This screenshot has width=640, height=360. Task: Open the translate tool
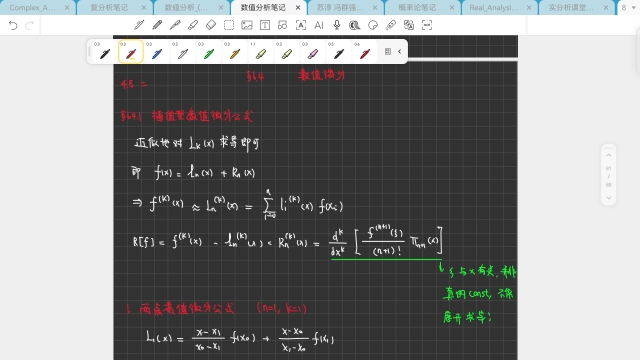click(409, 25)
